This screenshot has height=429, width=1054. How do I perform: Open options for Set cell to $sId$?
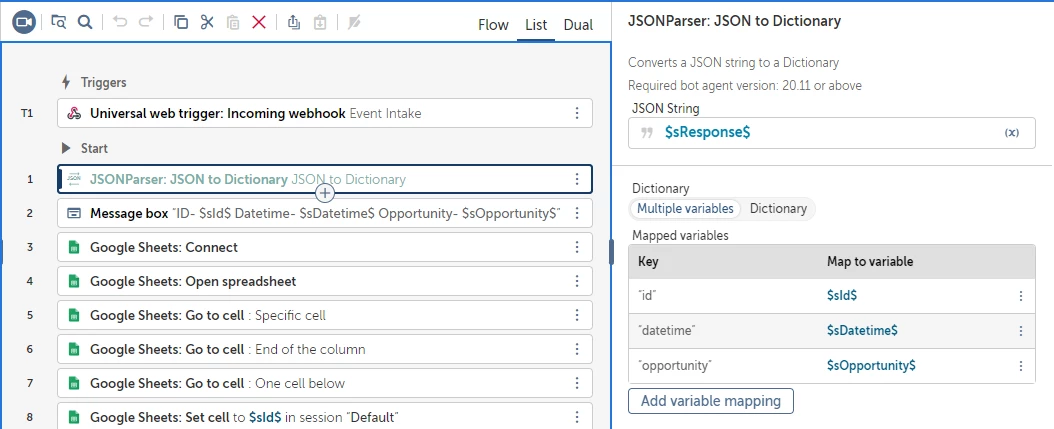tap(577, 417)
